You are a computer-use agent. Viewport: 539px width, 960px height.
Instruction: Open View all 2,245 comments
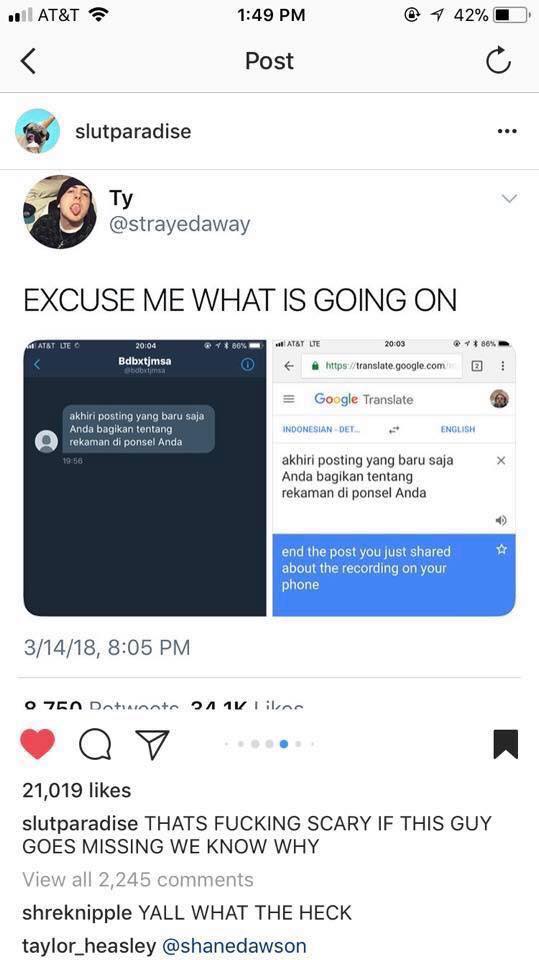pyautogui.click(x=138, y=880)
